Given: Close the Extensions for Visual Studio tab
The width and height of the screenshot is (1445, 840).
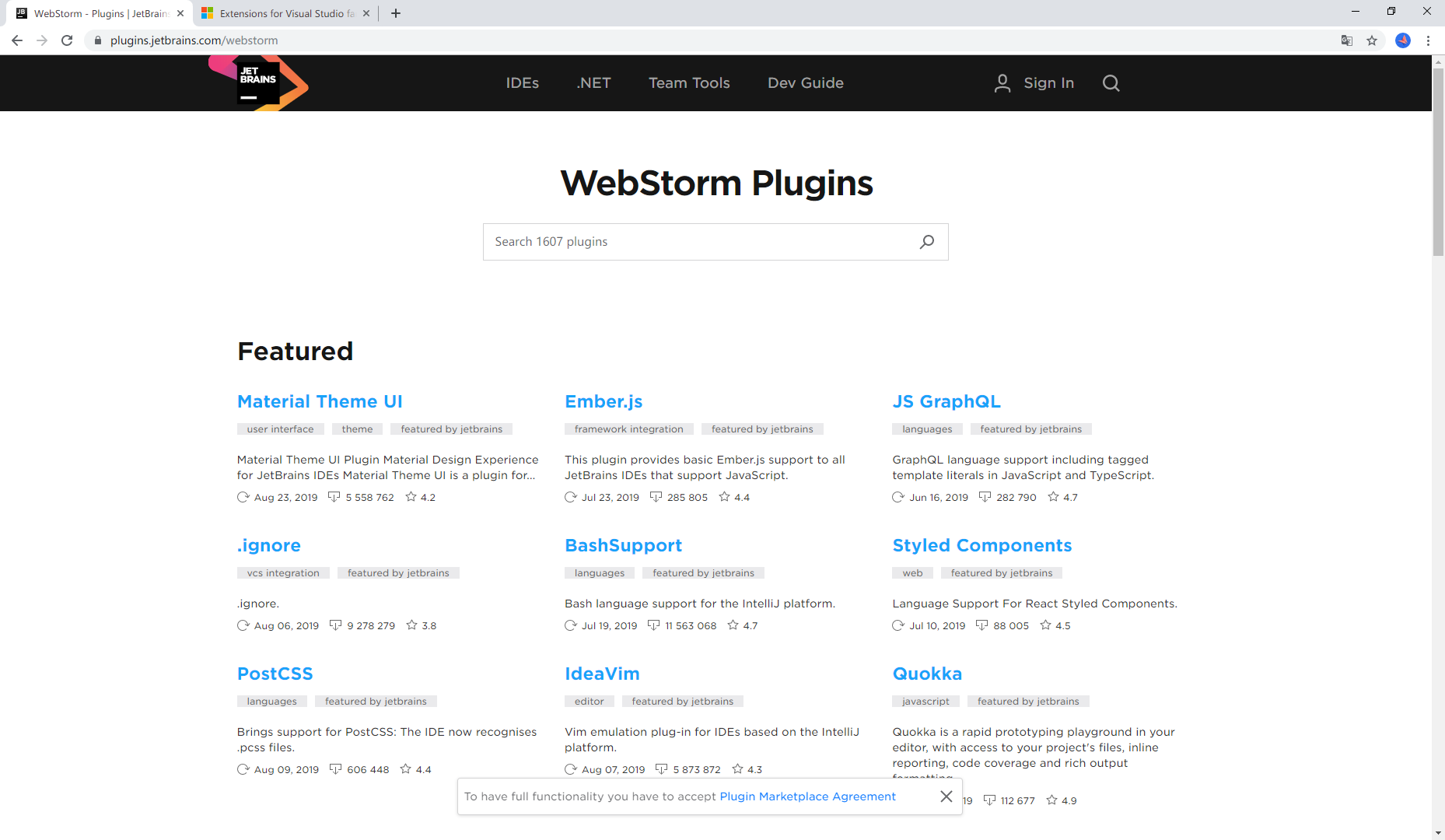Looking at the screenshot, I should point(366,13).
